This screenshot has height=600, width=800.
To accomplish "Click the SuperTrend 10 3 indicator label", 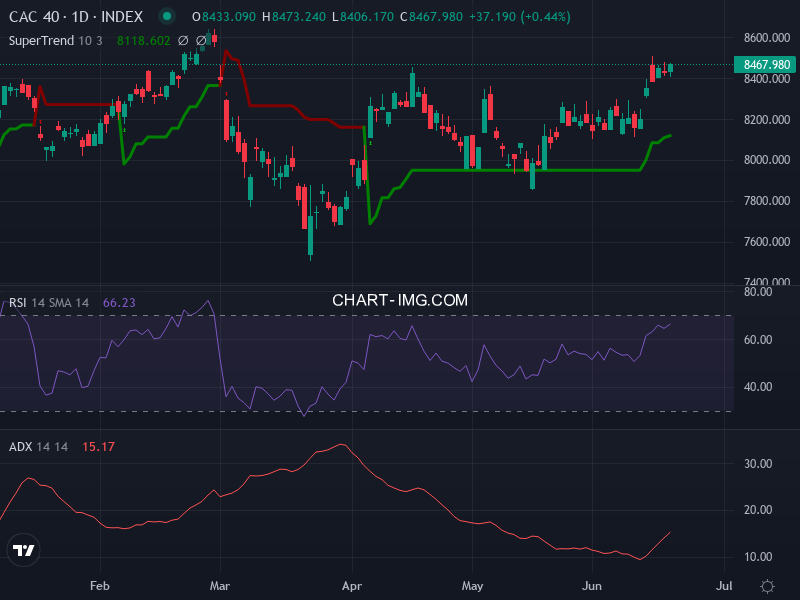I will (x=56, y=41).
